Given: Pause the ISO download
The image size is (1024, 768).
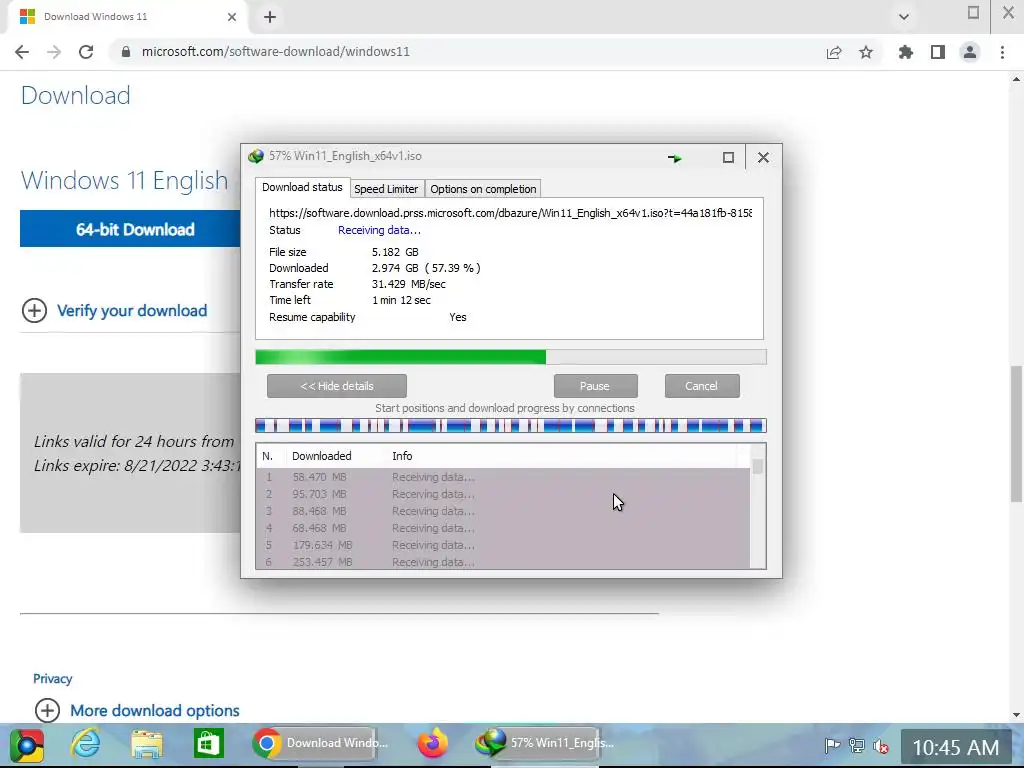Looking at the screenshot, I should coord(595,386).
